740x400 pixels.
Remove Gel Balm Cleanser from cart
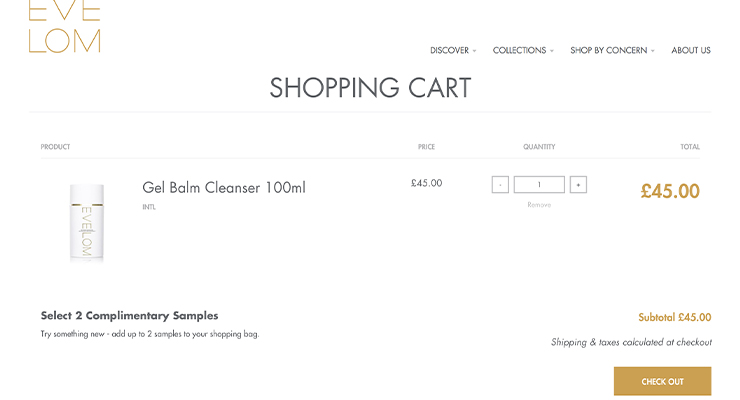(x=539, y=205)
